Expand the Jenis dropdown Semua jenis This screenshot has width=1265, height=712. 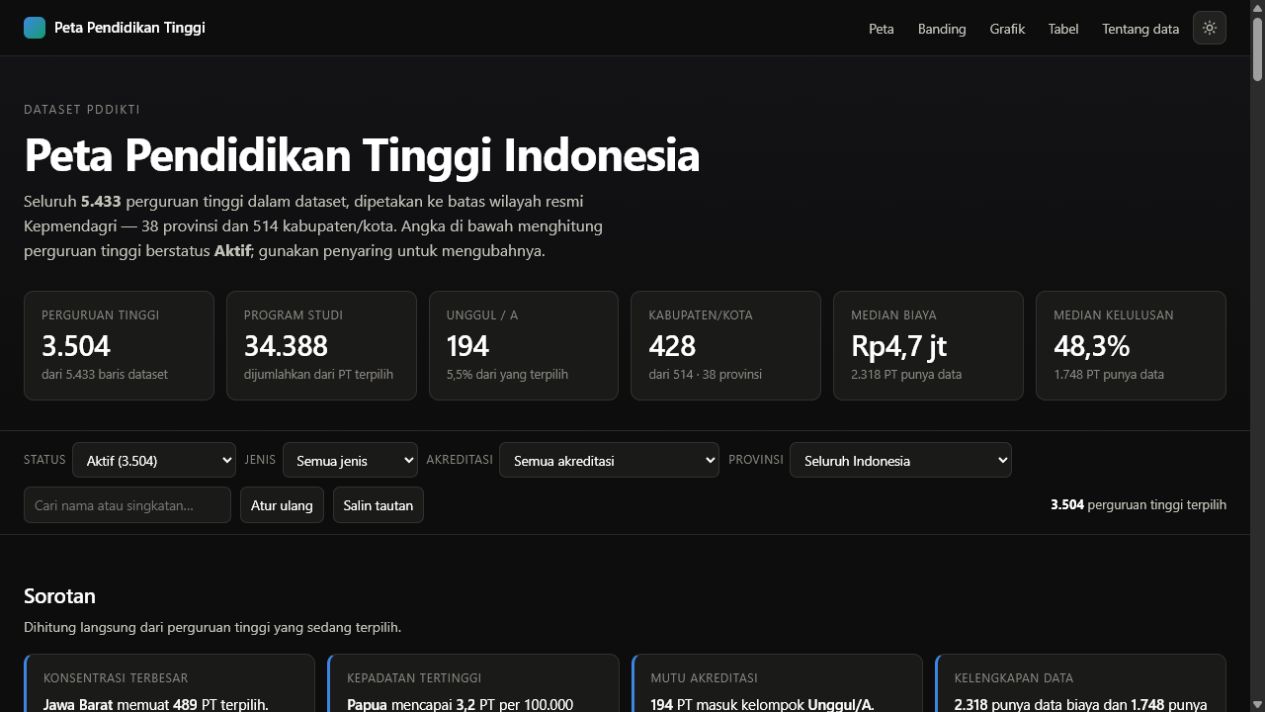pos(350,460)
